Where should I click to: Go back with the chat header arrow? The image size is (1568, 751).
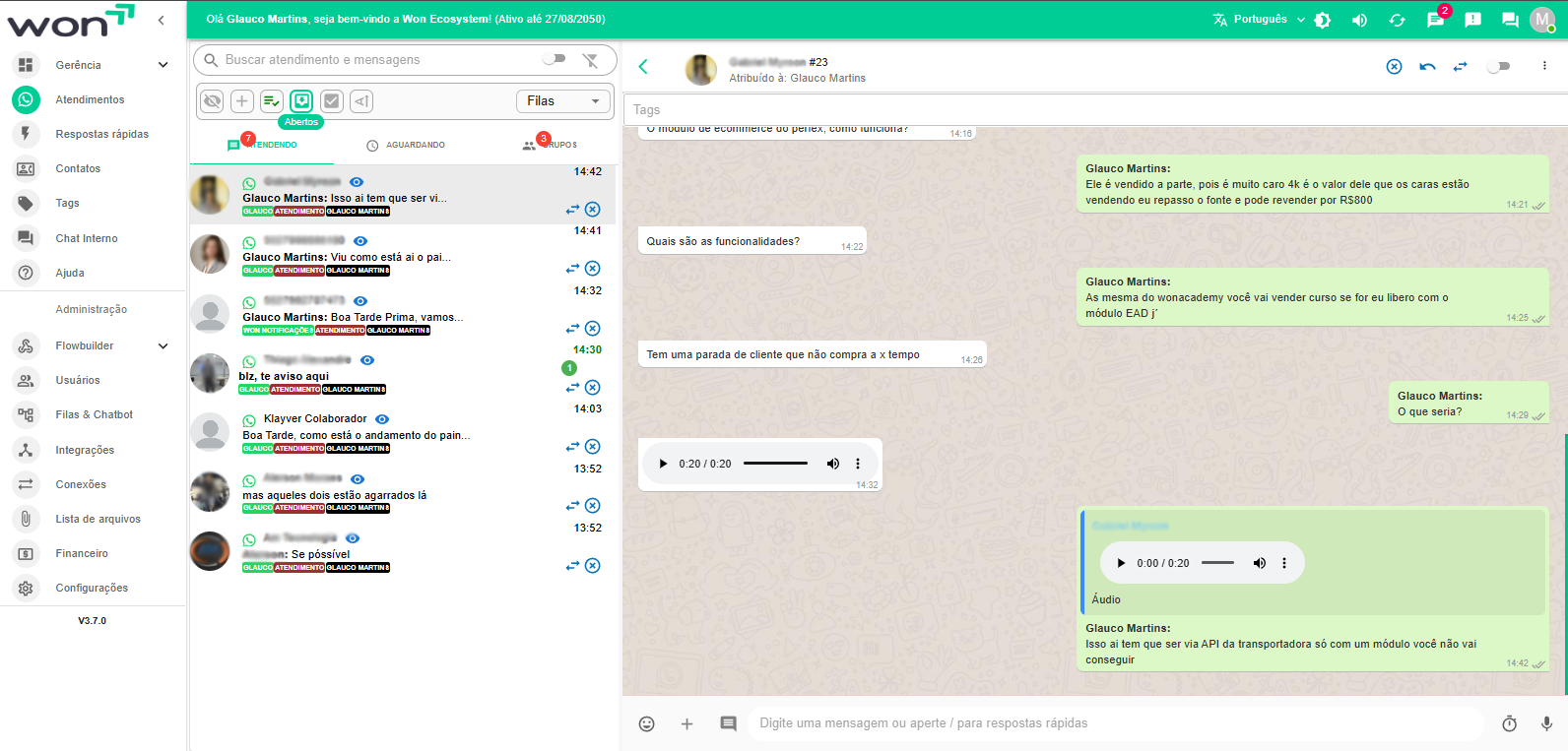[x=643, y=66]
